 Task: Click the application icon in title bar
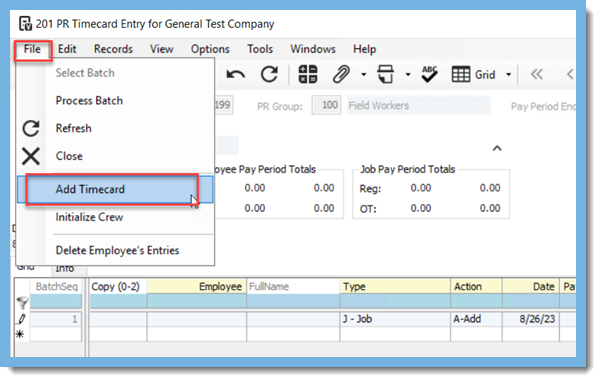pyautogui.click(x=25, y=23)
